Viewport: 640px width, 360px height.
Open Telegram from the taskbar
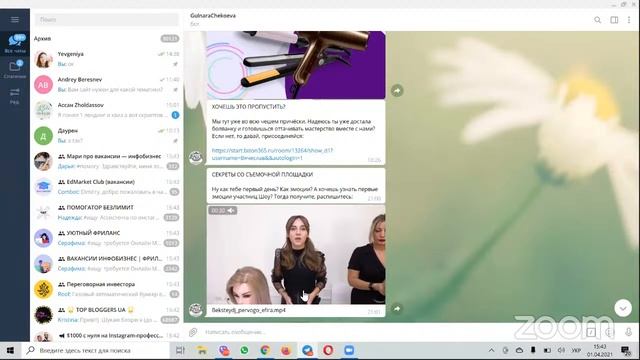click(x=307, y=351)
